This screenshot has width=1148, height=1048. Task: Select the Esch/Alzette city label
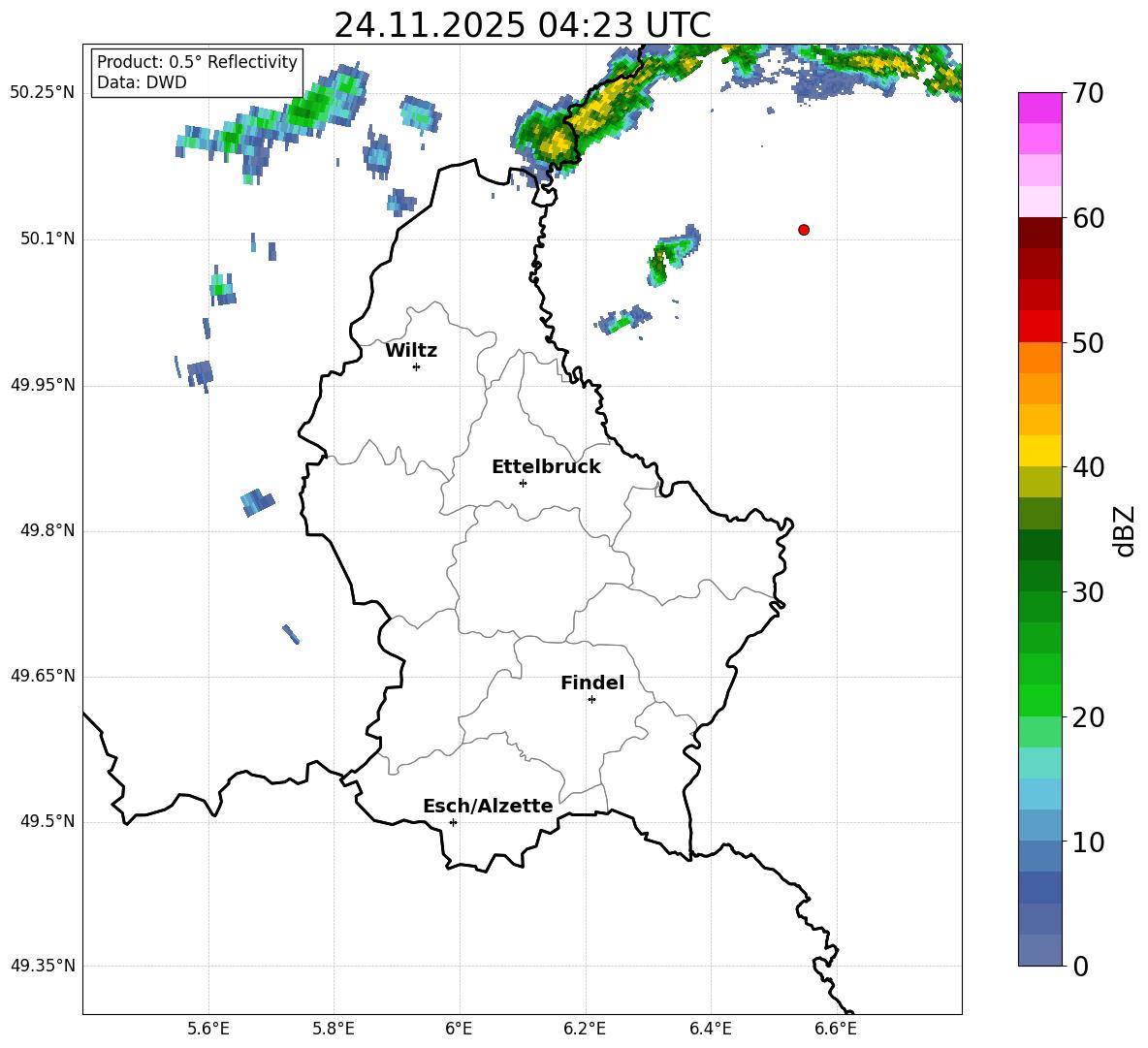click(x=488, y=807)
